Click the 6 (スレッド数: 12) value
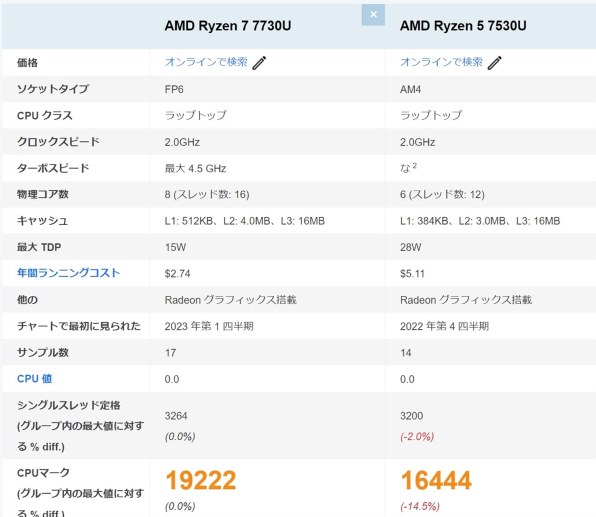 coord(442,195)
